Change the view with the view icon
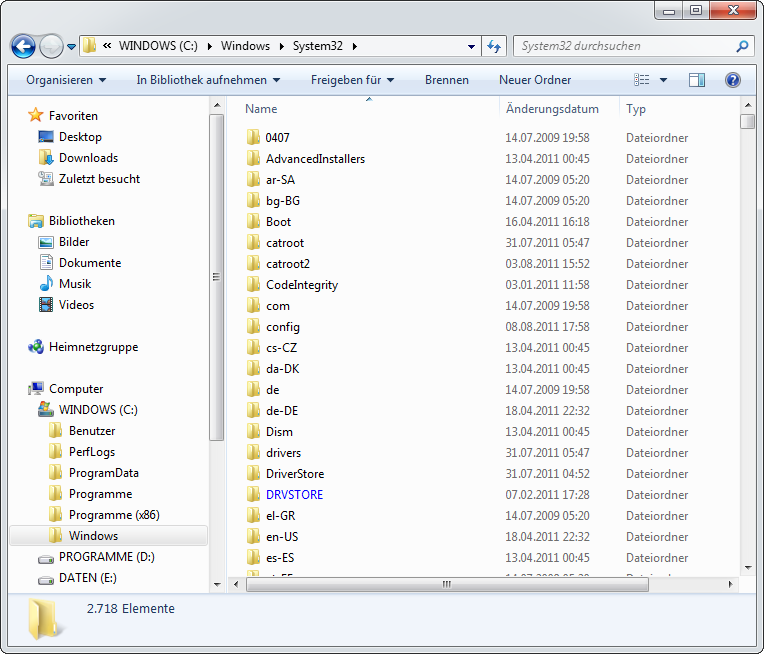 click(x=641, y=80)
